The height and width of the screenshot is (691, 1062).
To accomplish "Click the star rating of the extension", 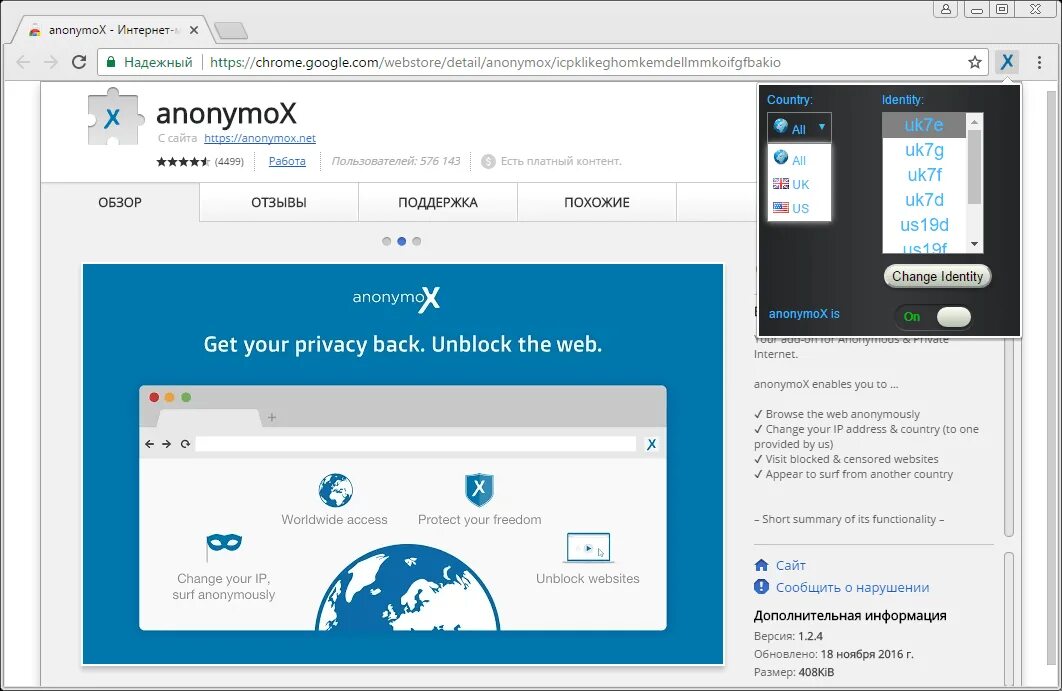I will [x=183, y=161].
